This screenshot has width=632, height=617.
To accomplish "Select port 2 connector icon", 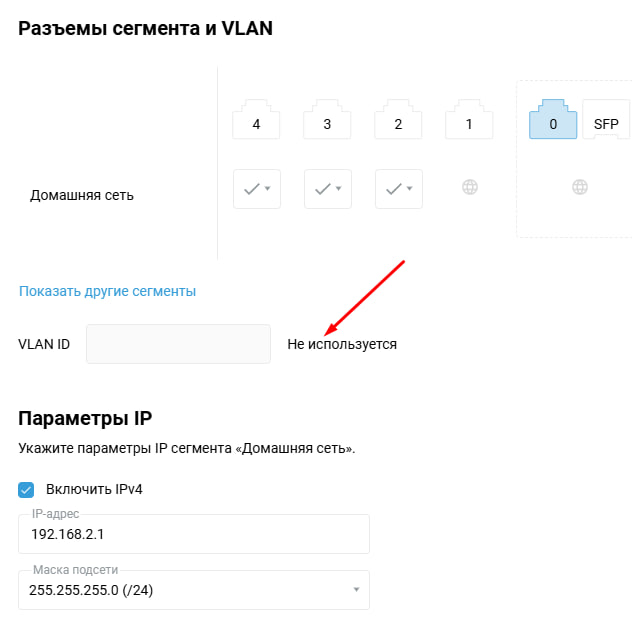I will (398, 119).
